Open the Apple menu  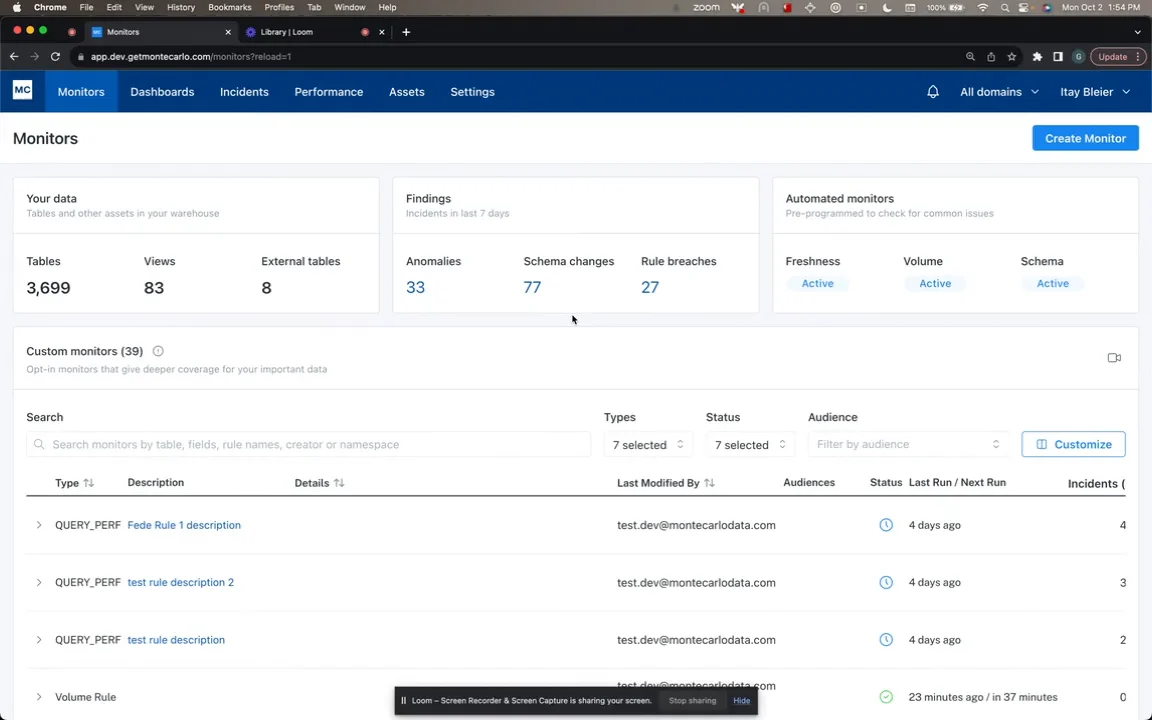pos(16,7)
